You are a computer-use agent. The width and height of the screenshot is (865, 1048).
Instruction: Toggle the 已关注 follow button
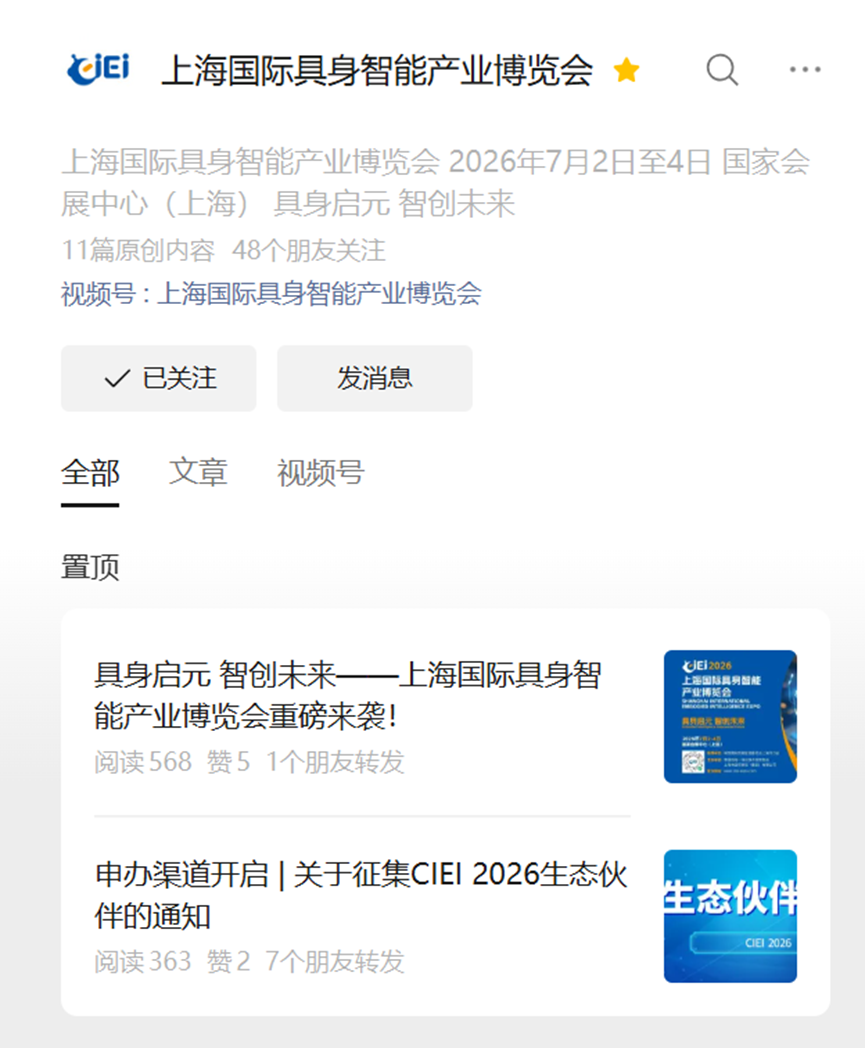(158, 378)
